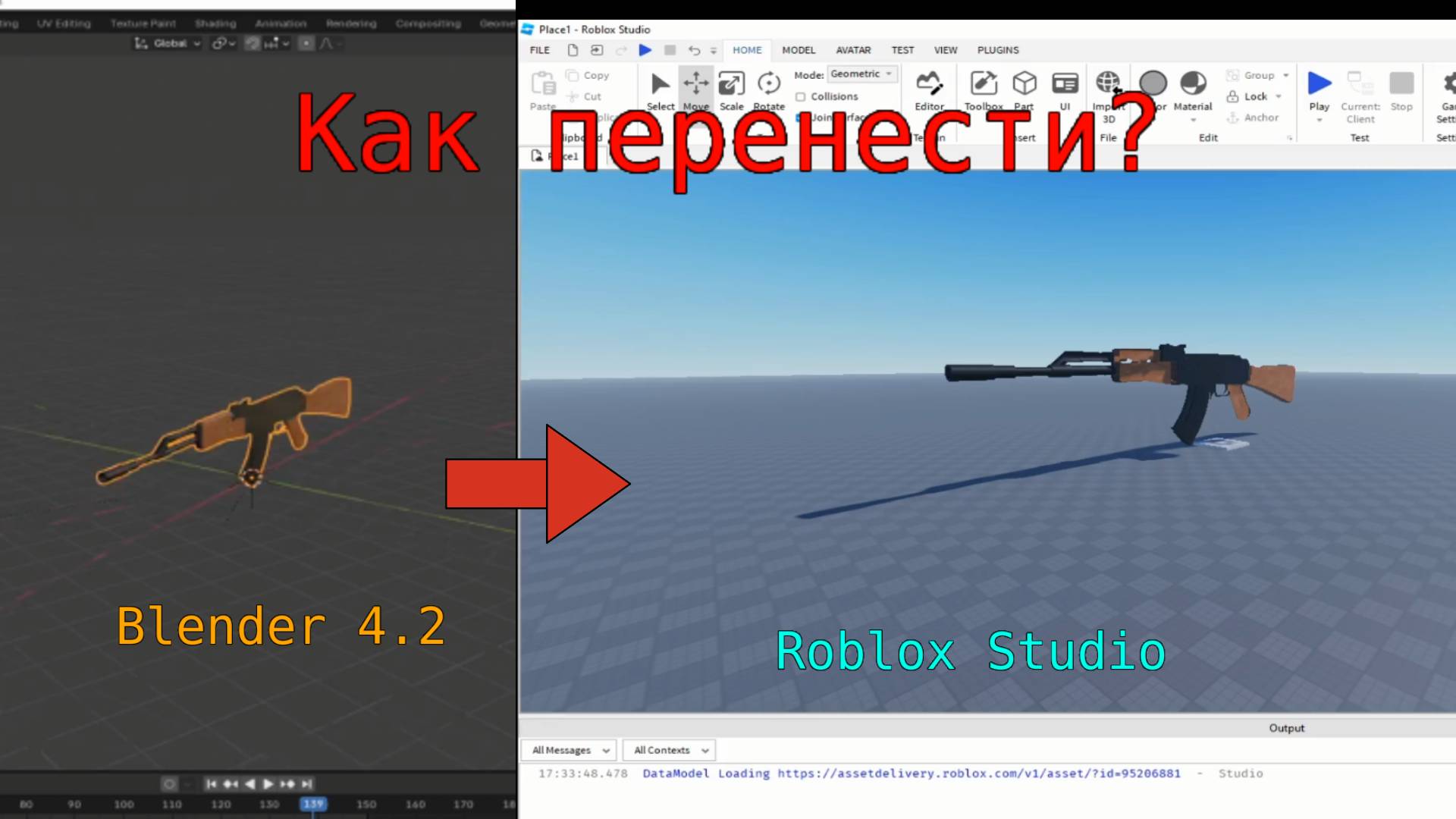Jump to last frame in Blender timeline
Image resolution: width=1456 pixels, height=819 pixels.
pos(306,783)
